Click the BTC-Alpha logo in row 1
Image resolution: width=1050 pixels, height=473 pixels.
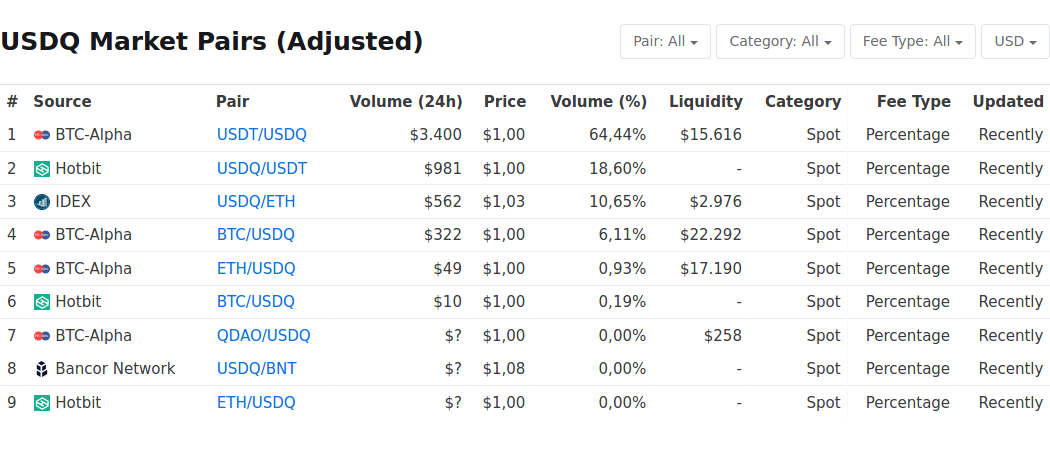click(x=42, y=135)
